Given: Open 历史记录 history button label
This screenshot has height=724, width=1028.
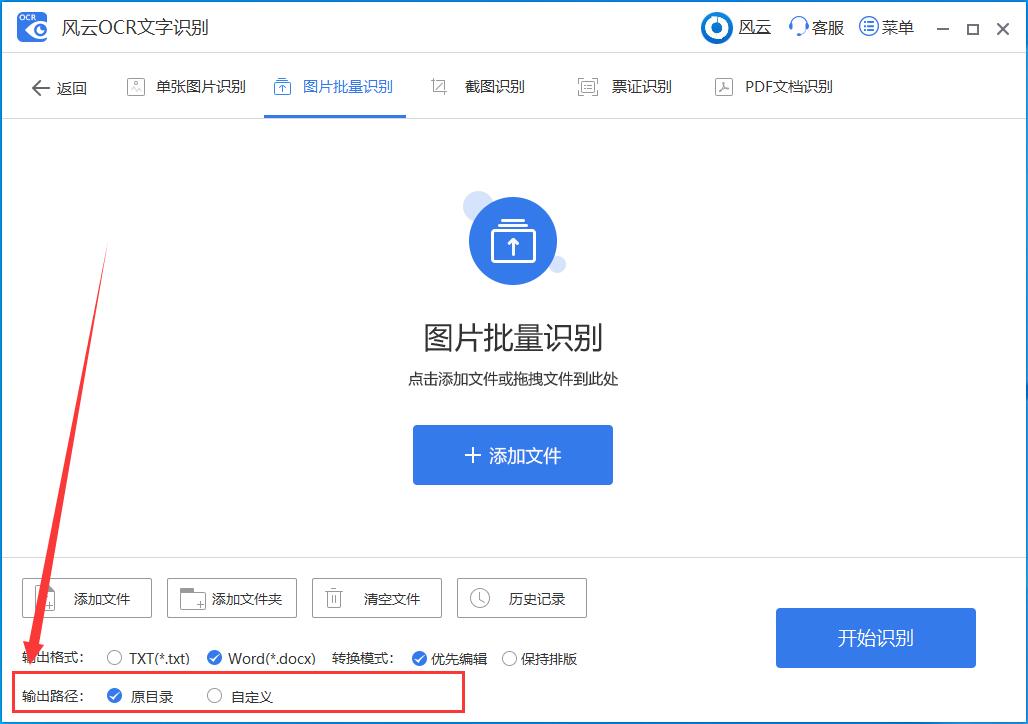Looking at the screenshot, I should [537, 599].
